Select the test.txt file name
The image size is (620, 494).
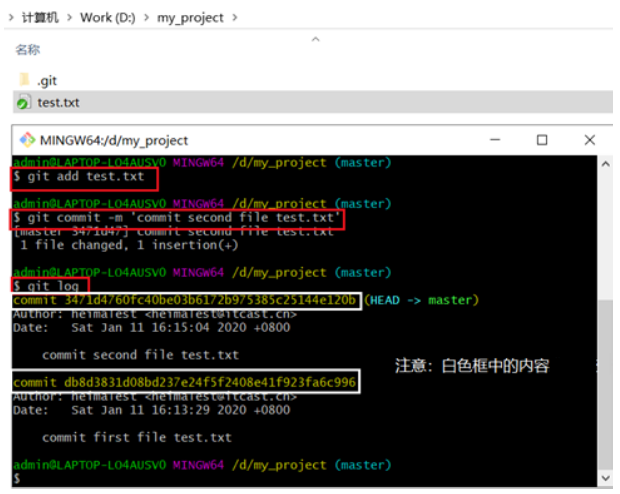click(58, 102)
